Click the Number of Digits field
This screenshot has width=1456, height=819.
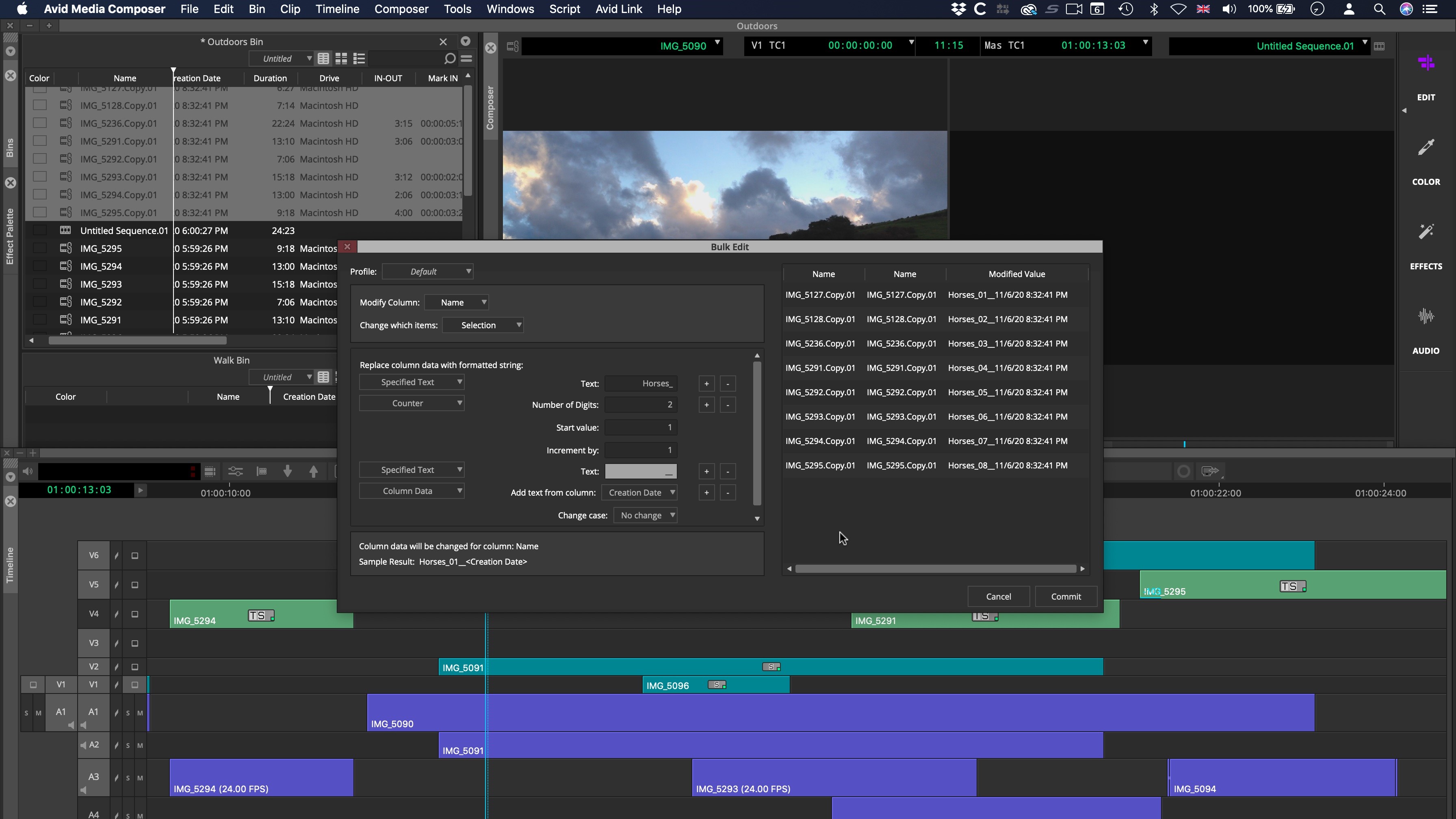pyautogui.click(x=640, y=405)
